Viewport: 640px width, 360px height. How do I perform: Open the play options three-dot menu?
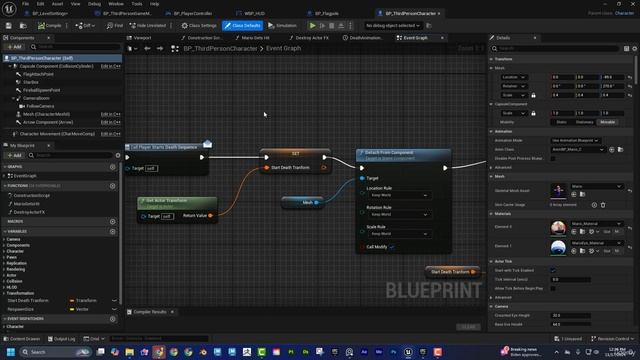(x=350, y=26)
